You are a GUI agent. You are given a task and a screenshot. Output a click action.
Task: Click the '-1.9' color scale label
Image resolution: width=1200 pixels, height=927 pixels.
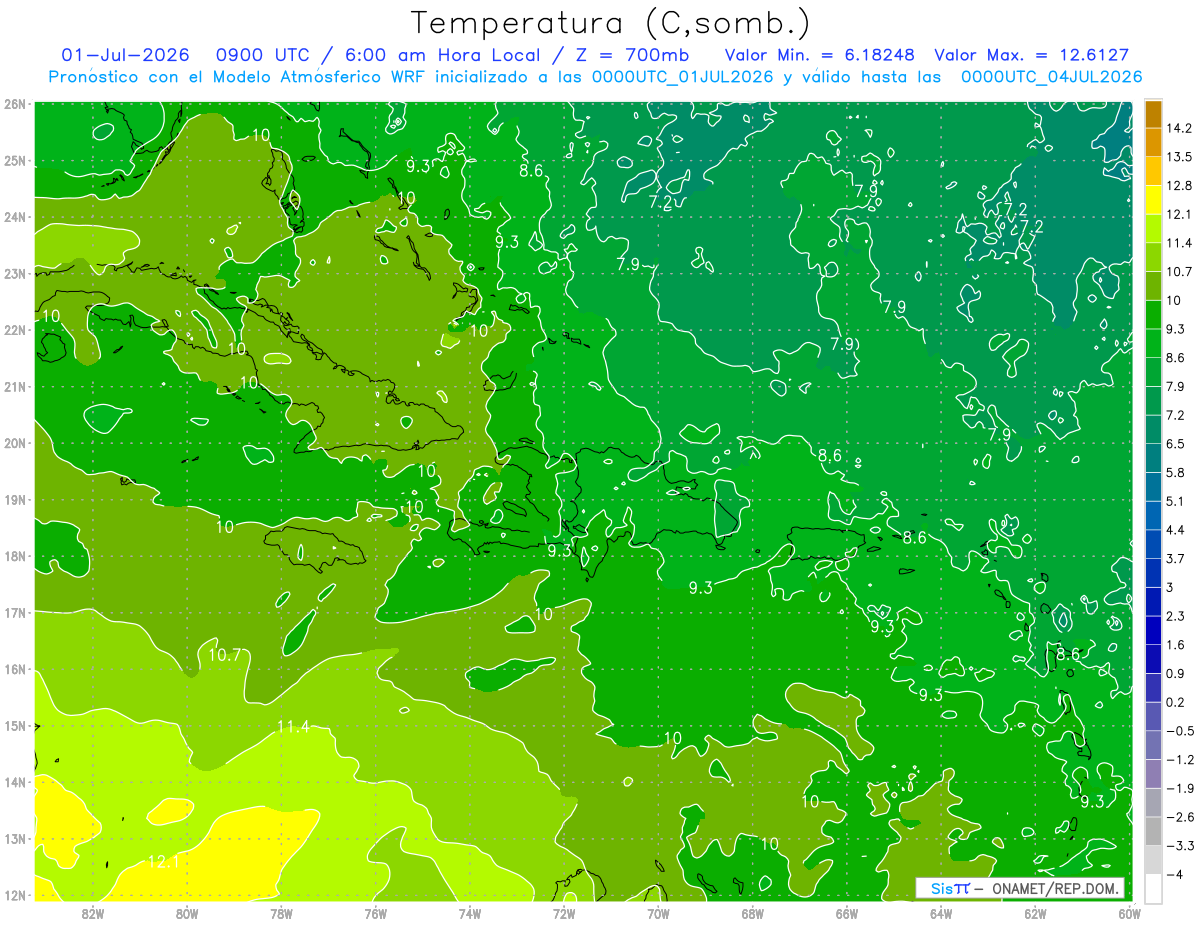[1180, 788]
